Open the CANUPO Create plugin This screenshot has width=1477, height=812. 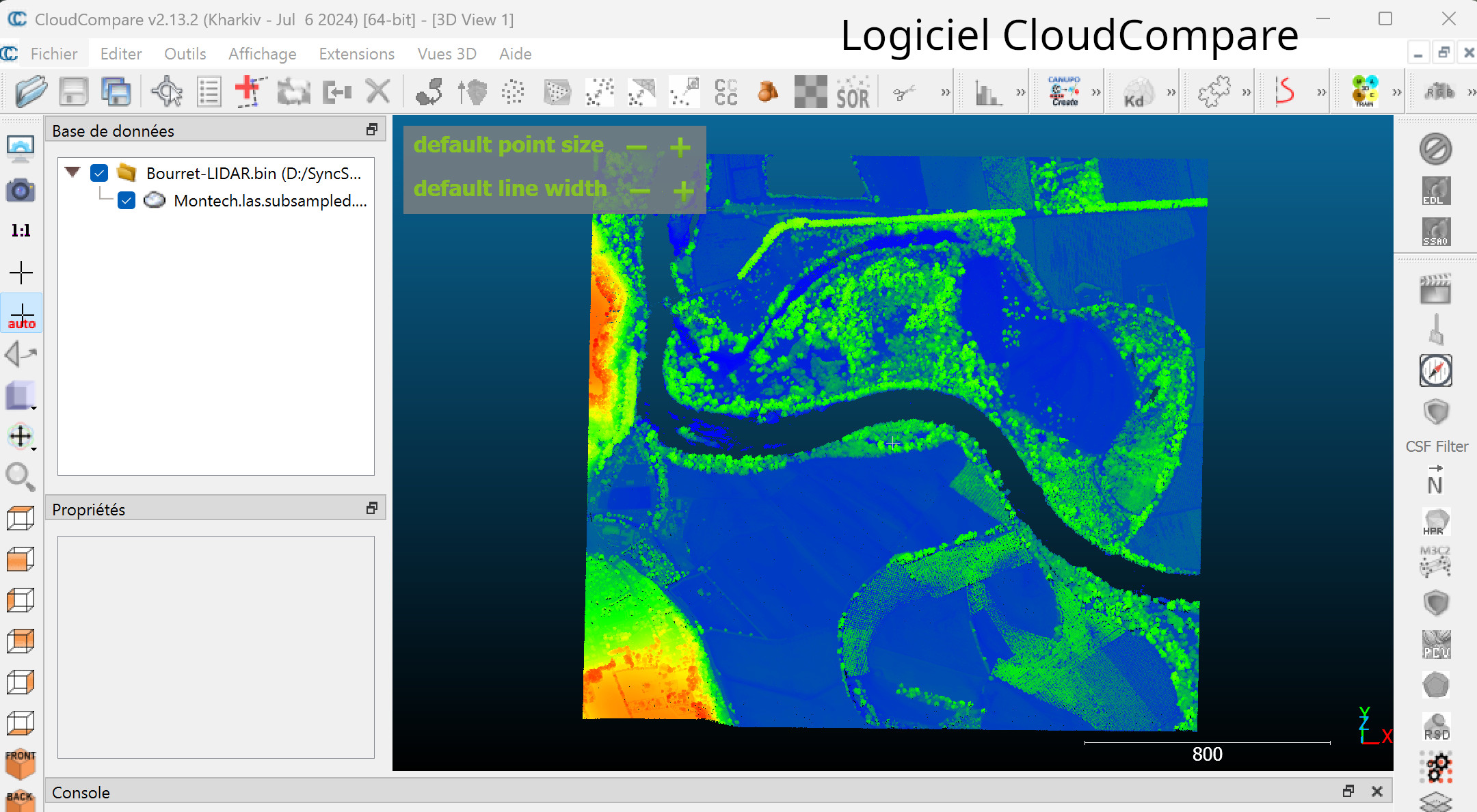[1064, 91]
